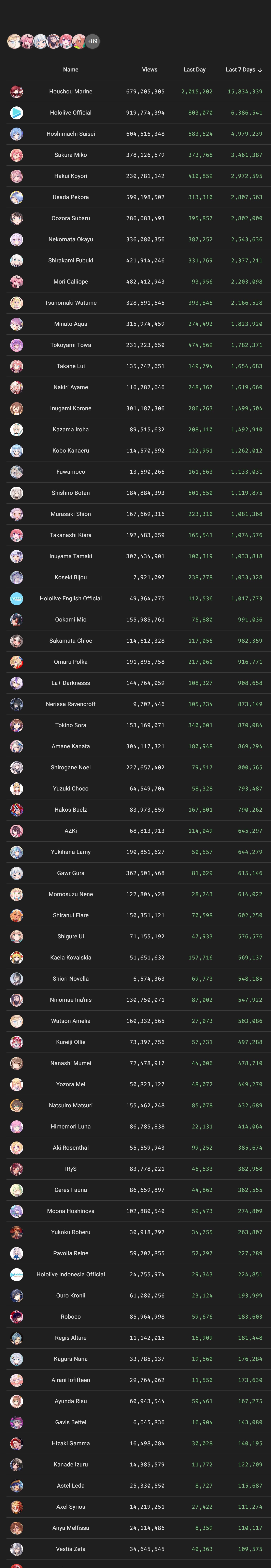The image size is (271, 1568).
Task: Sort table by Last Day header
Action: [x=195, y=69]
